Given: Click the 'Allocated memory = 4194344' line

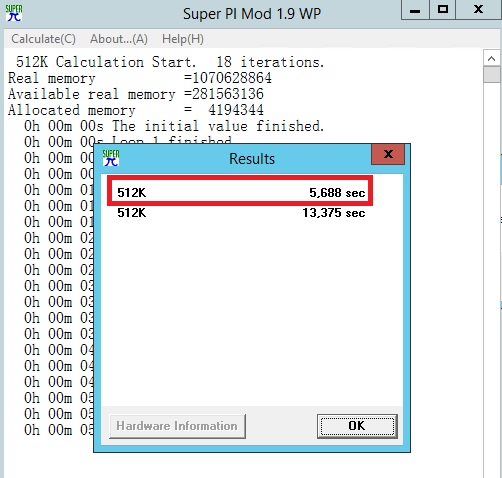Looking at the screenshot, I should click(x=136, y=110).
